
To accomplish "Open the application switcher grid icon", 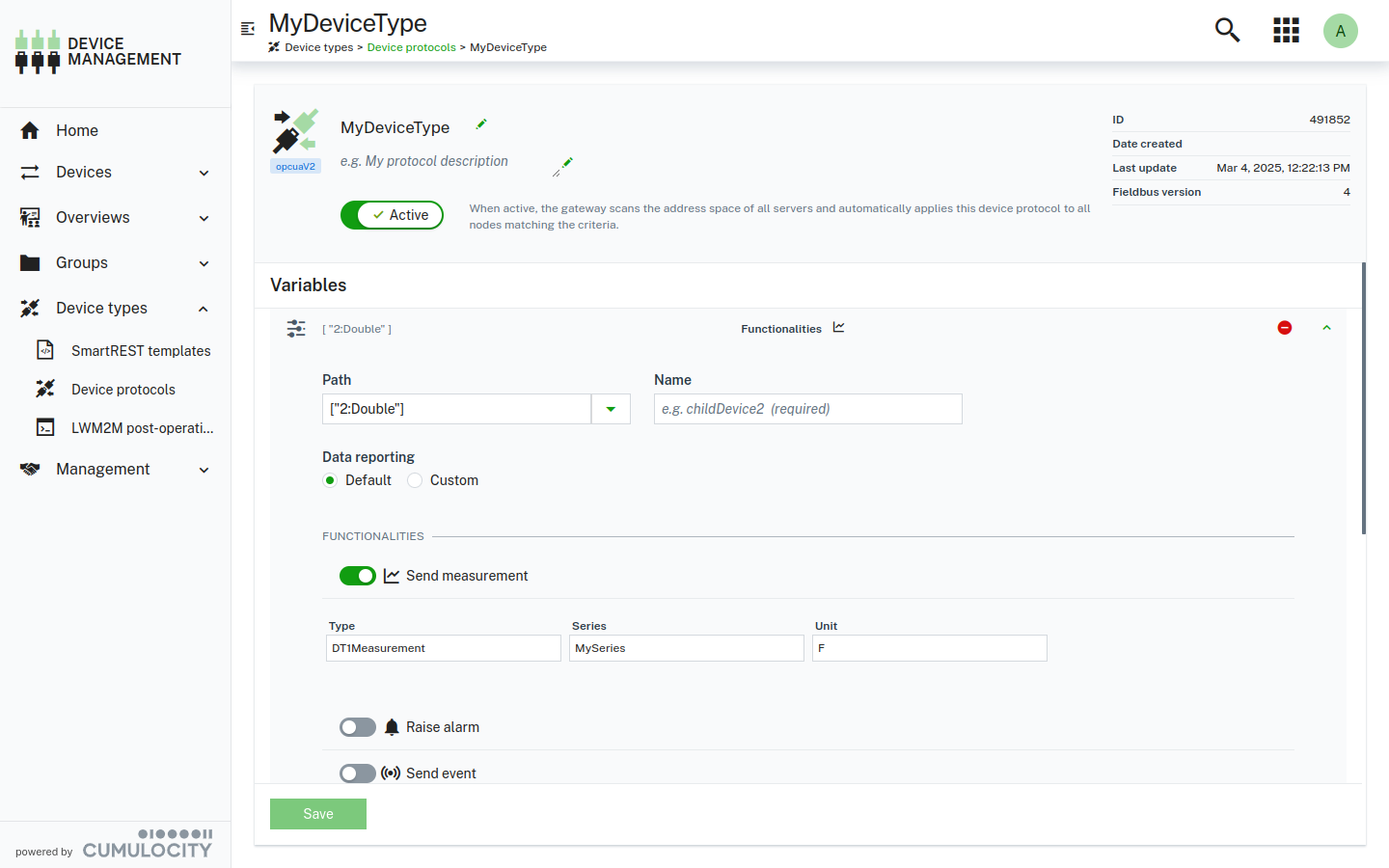I will click(x=1286, y=30).
